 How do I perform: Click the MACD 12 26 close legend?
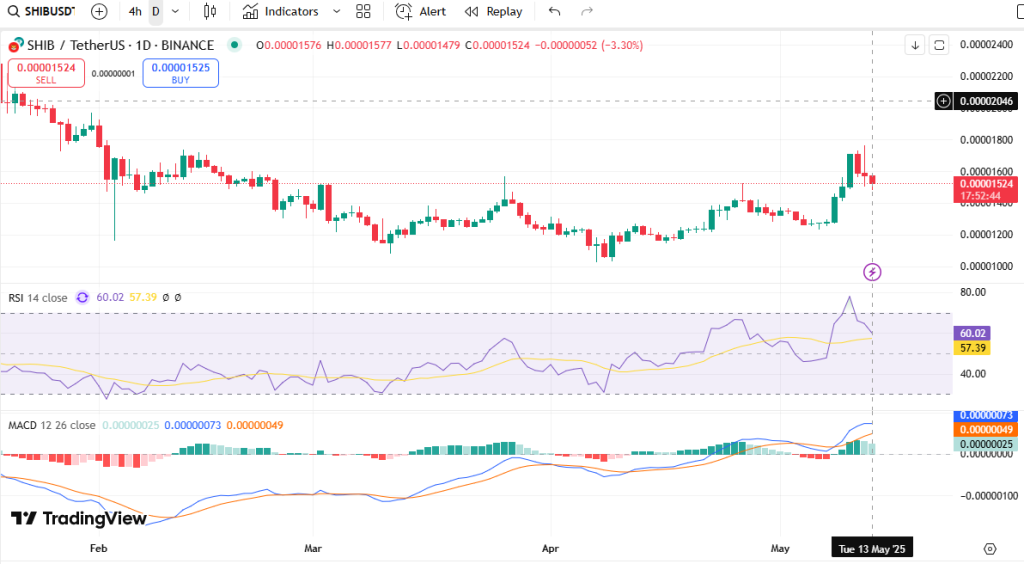click(x=52, y=425)
